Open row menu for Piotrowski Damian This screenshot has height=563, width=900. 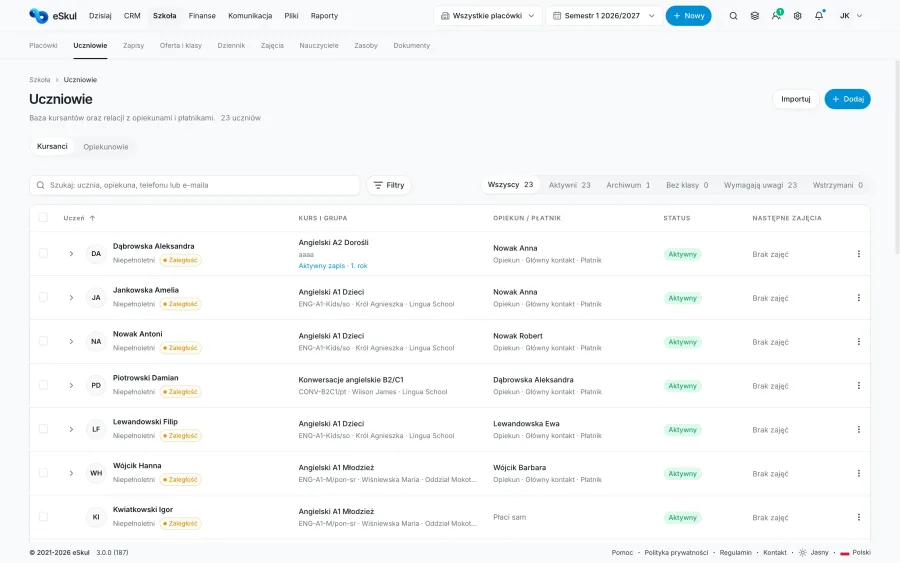(859, 386)
